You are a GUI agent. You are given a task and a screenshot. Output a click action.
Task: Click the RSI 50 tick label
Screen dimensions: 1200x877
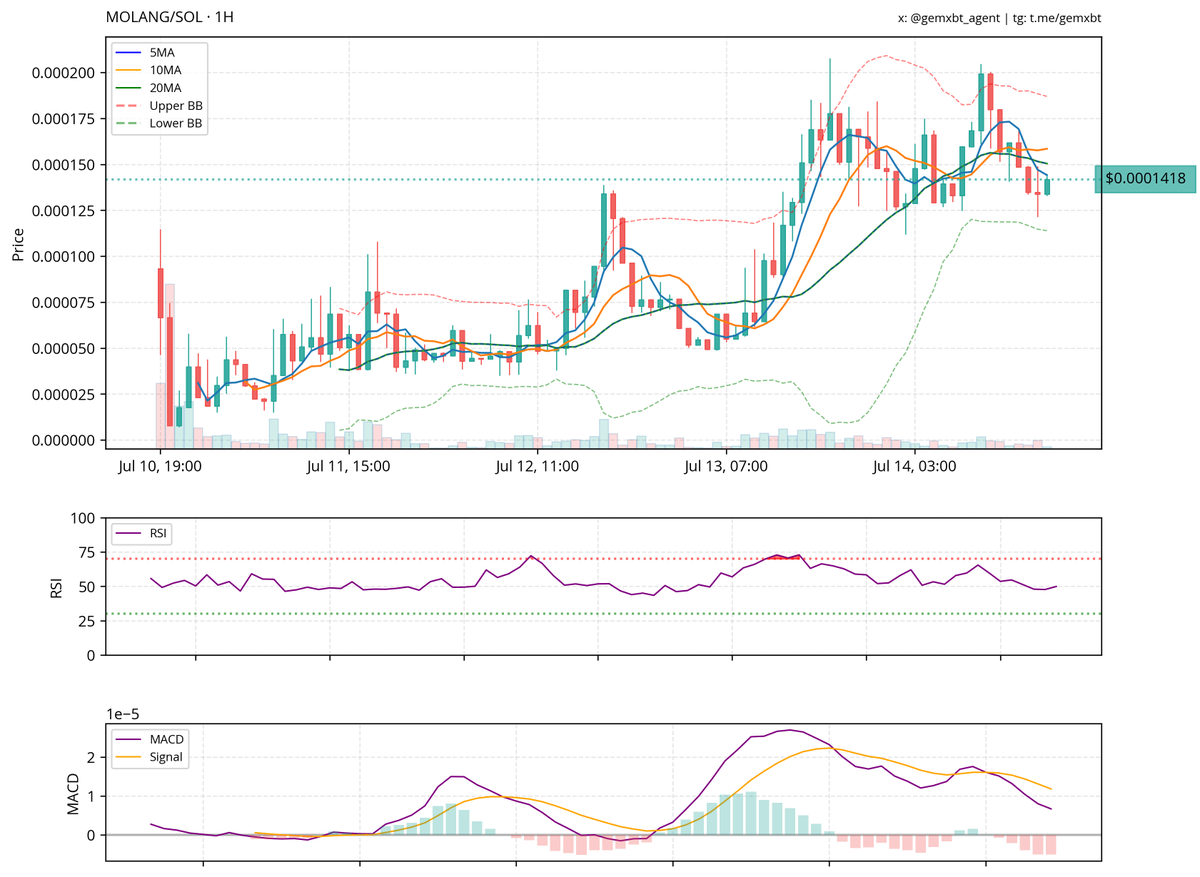pos(86,587)
